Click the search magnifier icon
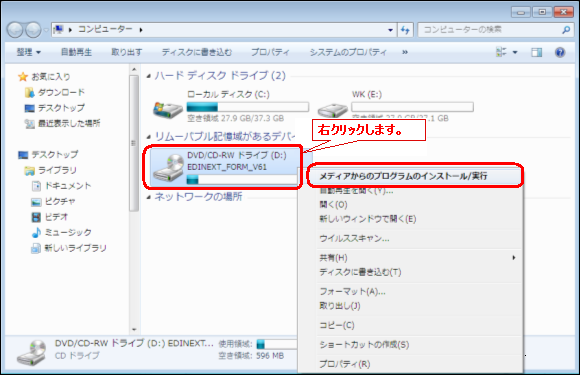580x375 pixels. coord(566,30)
